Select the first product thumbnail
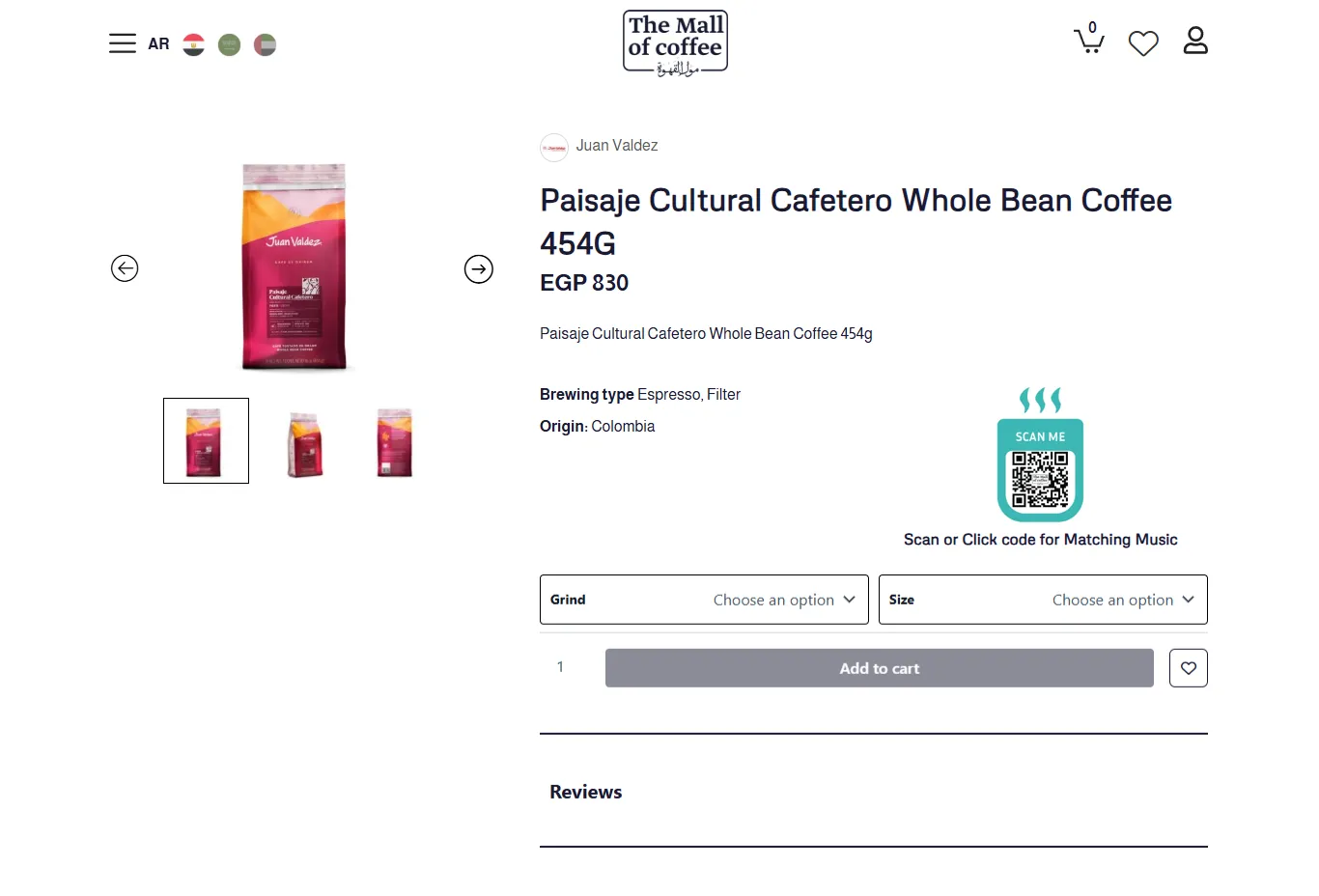Image resolution: width=1319 pixels, height=896 pixels. pyautogui.click(x=206, y=441)
